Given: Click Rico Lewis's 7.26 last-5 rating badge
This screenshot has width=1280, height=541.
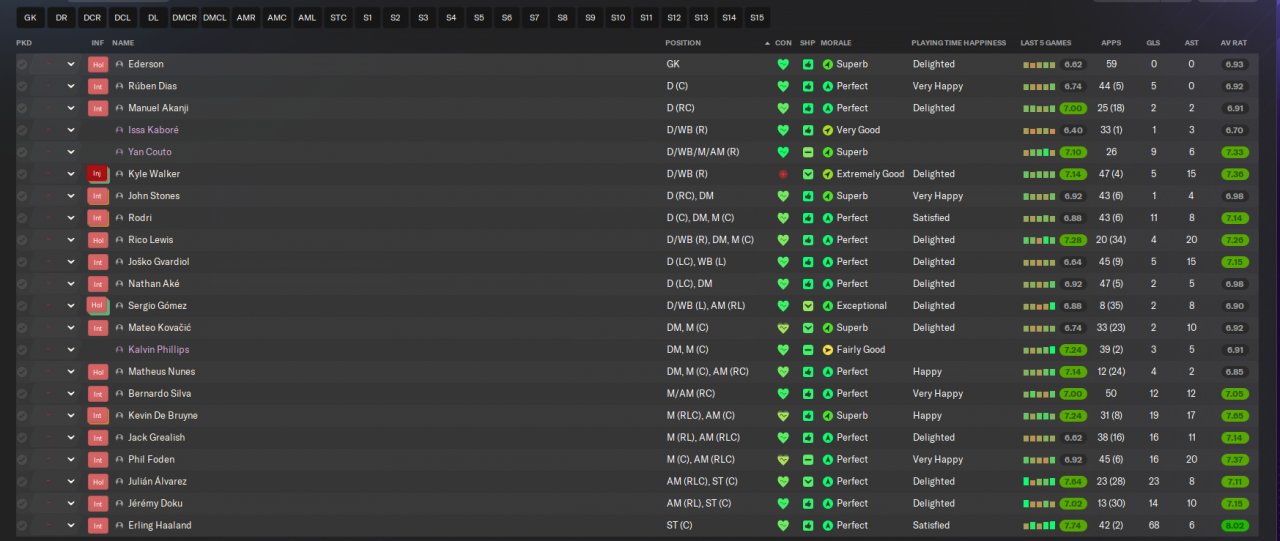Looking at the screenshot, I should tap(1073, 240).
